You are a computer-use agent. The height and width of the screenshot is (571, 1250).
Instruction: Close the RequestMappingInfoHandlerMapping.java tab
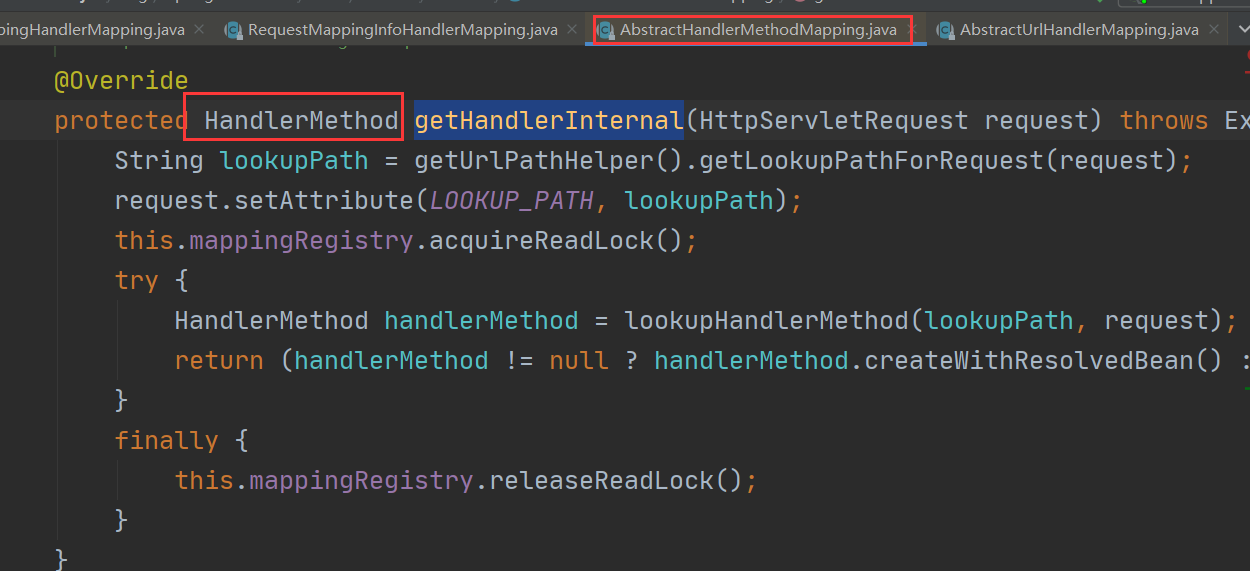tap(571, 30)
